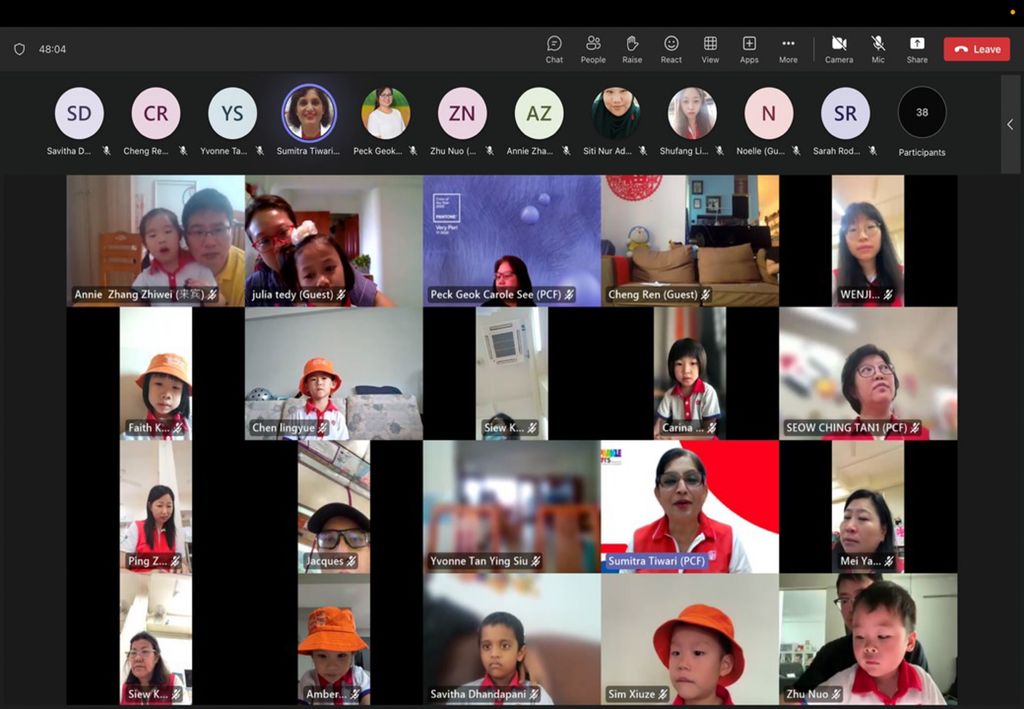Select Siti Nur Ad. avatar photo
This screenshot has height=709, width=1024.
(x=615, y=113)
